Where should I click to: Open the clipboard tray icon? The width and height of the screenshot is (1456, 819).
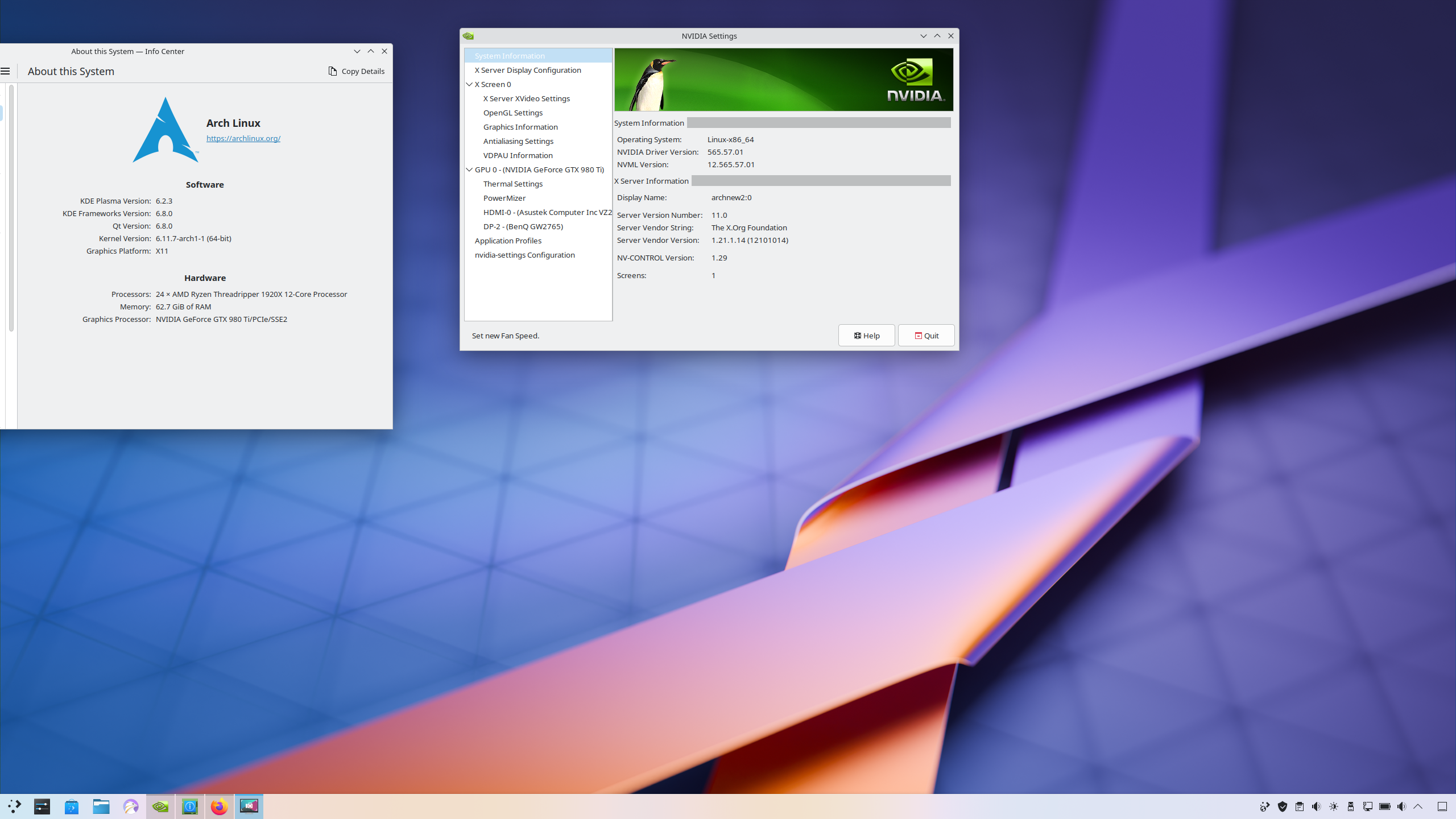[1300, 806]
